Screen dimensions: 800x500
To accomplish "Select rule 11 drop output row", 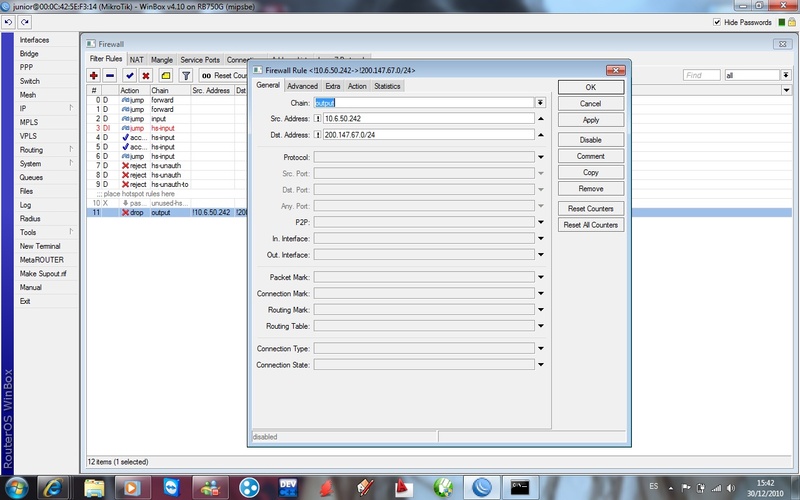I will (x=166, y=212).
